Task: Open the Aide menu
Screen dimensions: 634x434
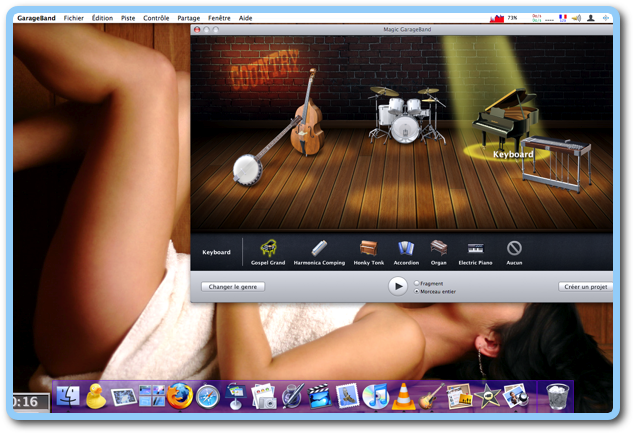Action: click(245, 18)
